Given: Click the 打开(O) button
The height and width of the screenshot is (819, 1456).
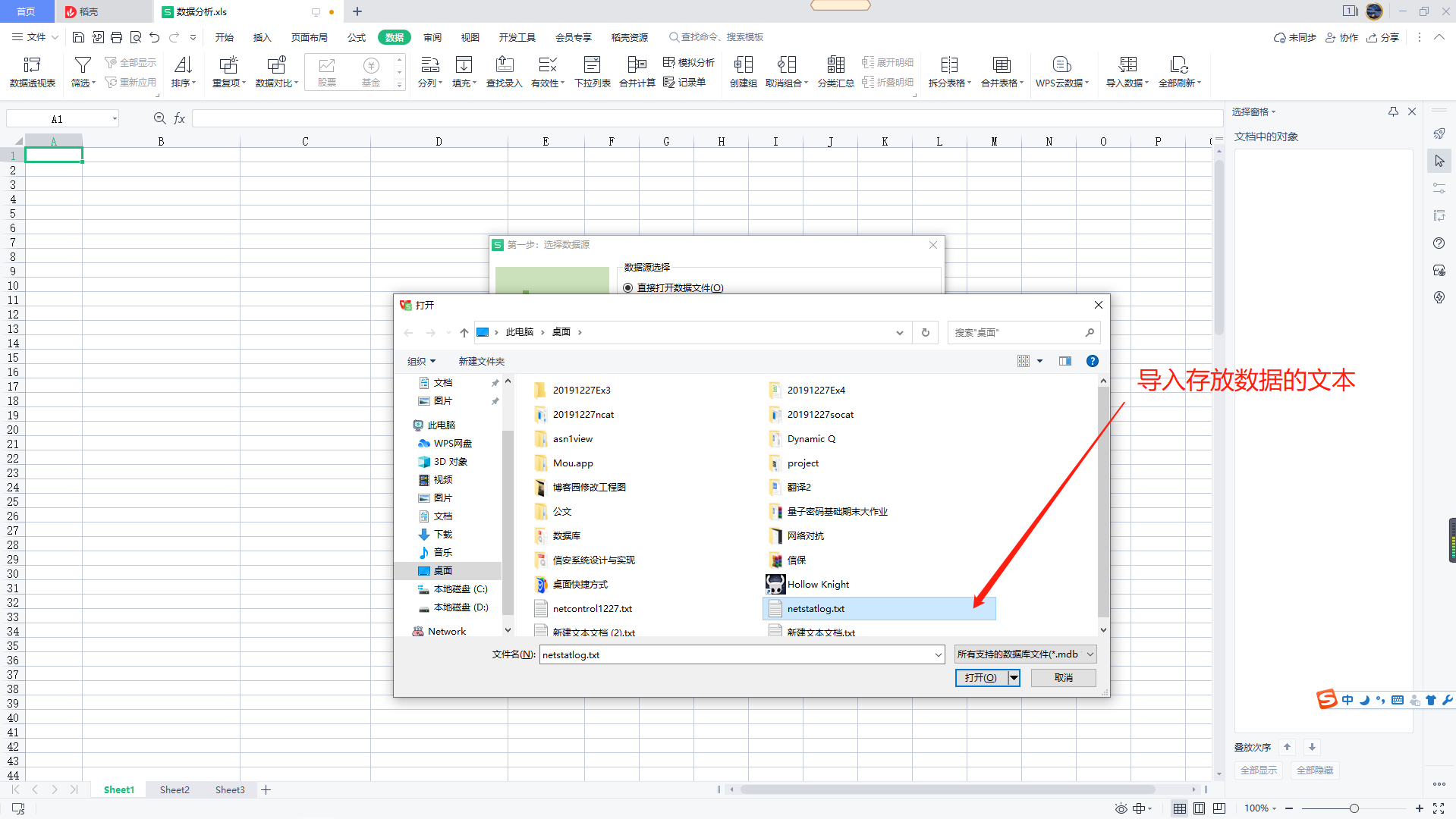Looking at the screenshot, I should point(981,677).
